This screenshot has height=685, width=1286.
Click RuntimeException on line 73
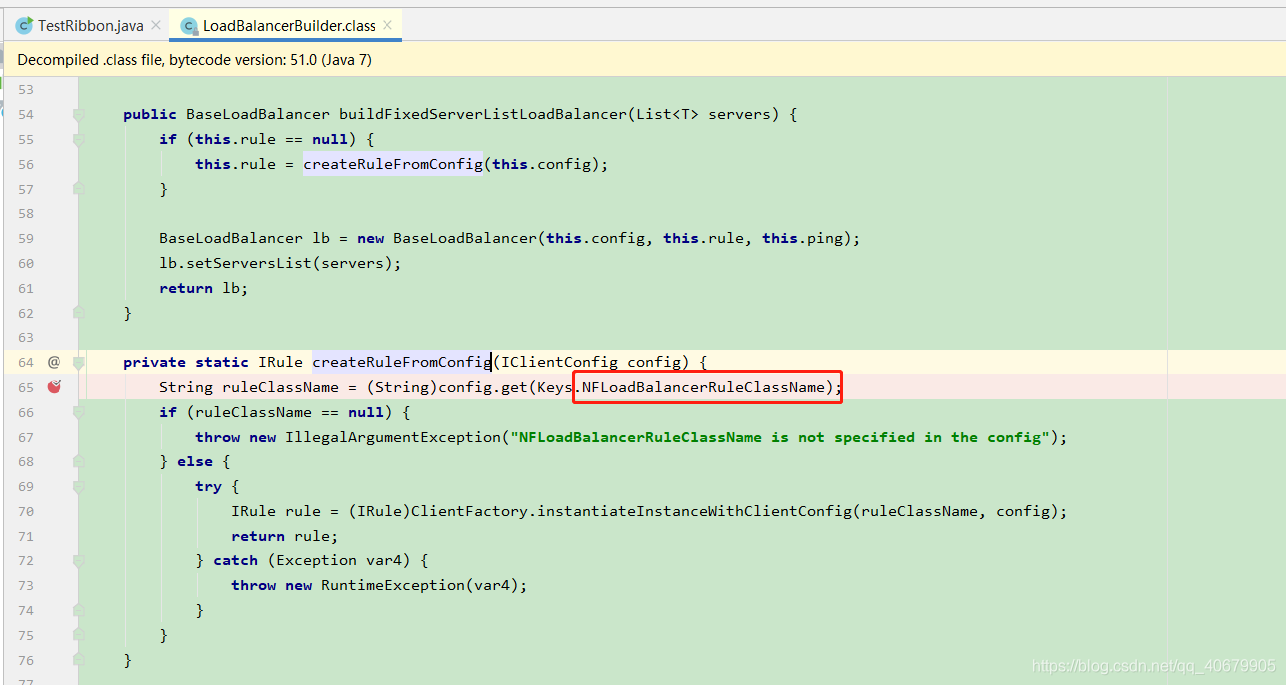[x=393, y=585]
